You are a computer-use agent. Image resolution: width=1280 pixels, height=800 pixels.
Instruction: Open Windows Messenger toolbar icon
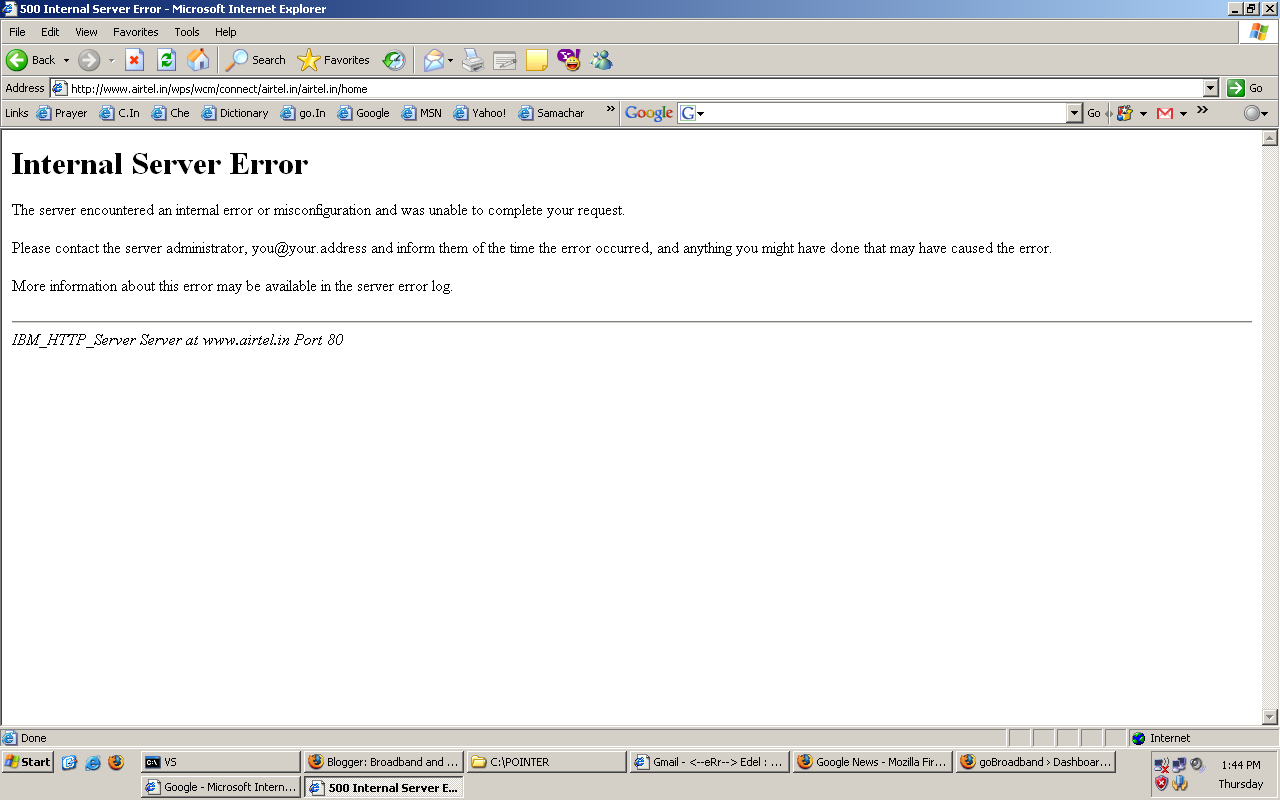tap(601, 60)
